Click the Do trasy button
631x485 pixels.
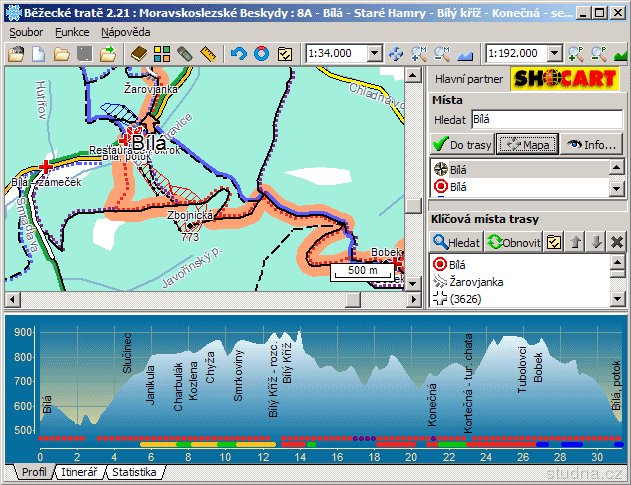[462, 145]
